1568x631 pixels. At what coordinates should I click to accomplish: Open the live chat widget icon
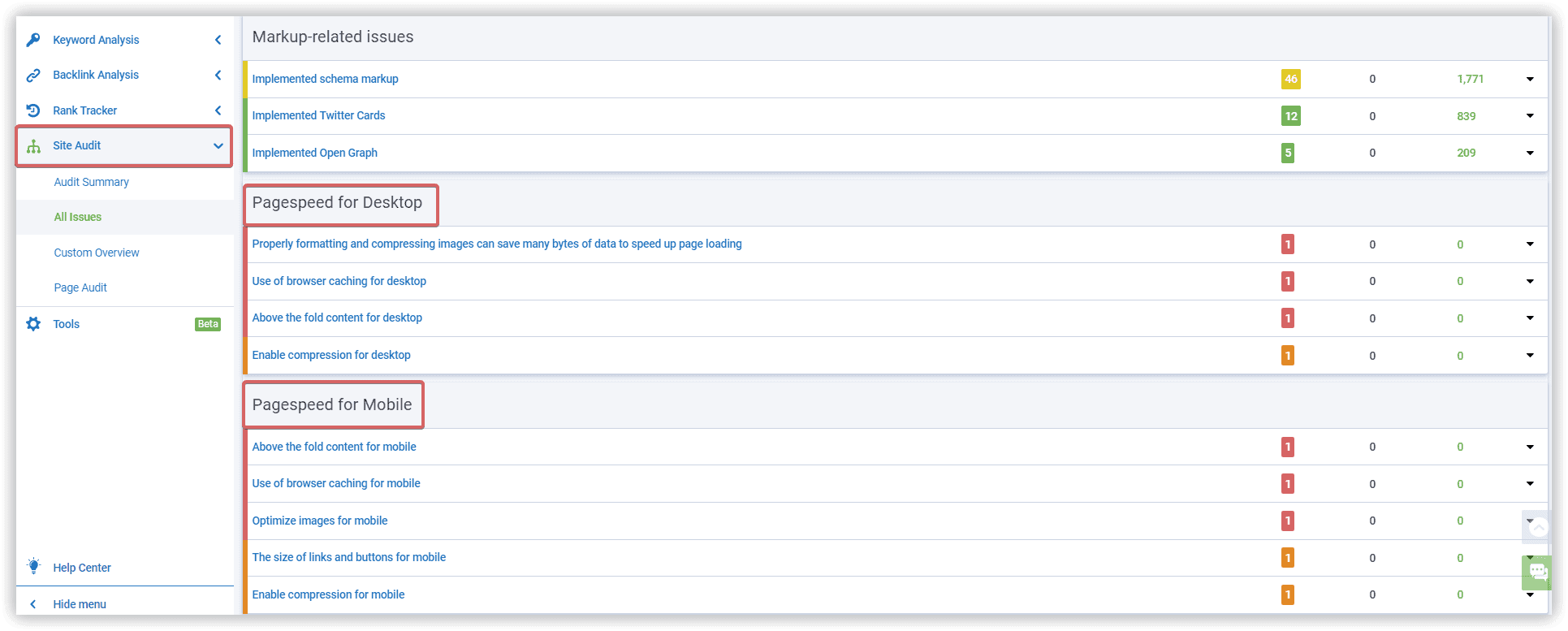pos(1538,572)
